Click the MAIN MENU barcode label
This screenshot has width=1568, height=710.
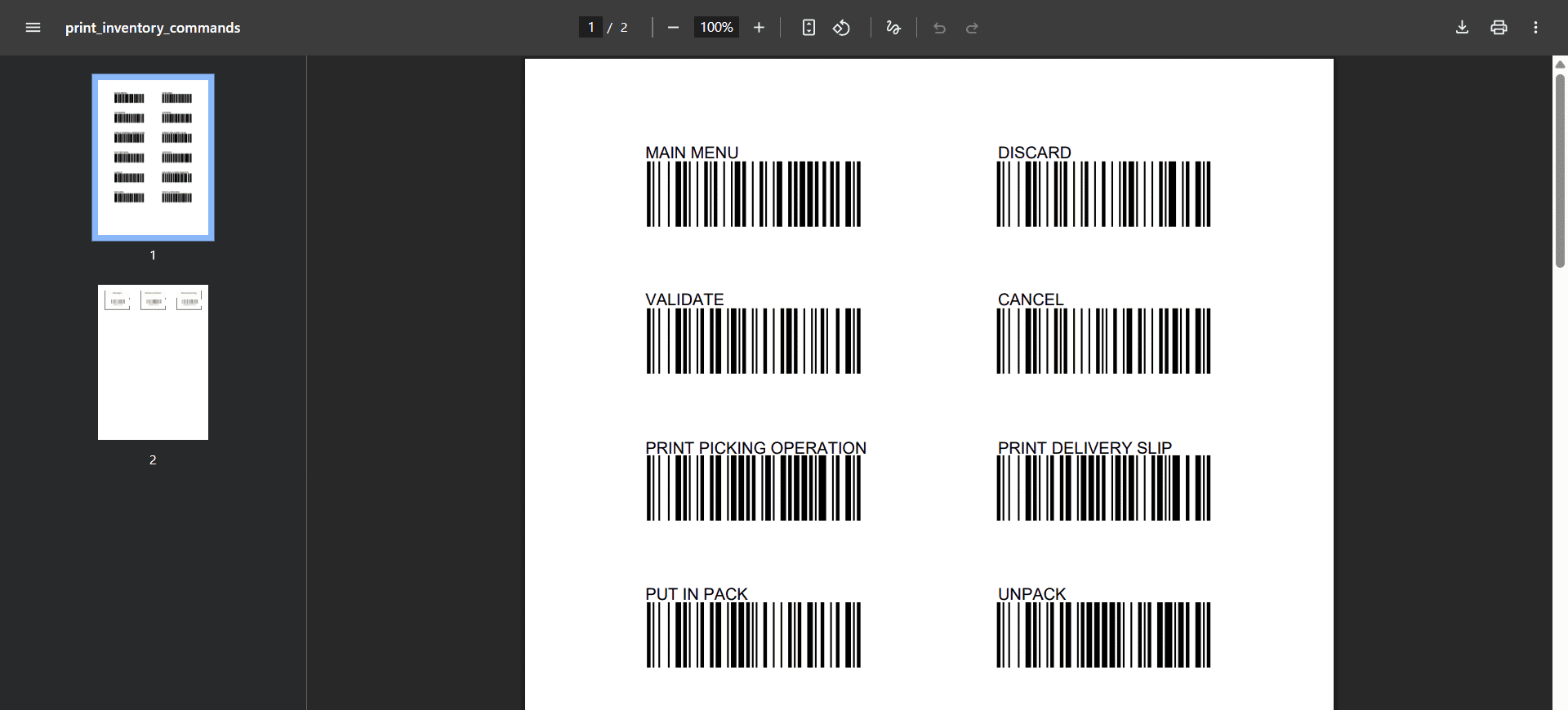[692, 153]
